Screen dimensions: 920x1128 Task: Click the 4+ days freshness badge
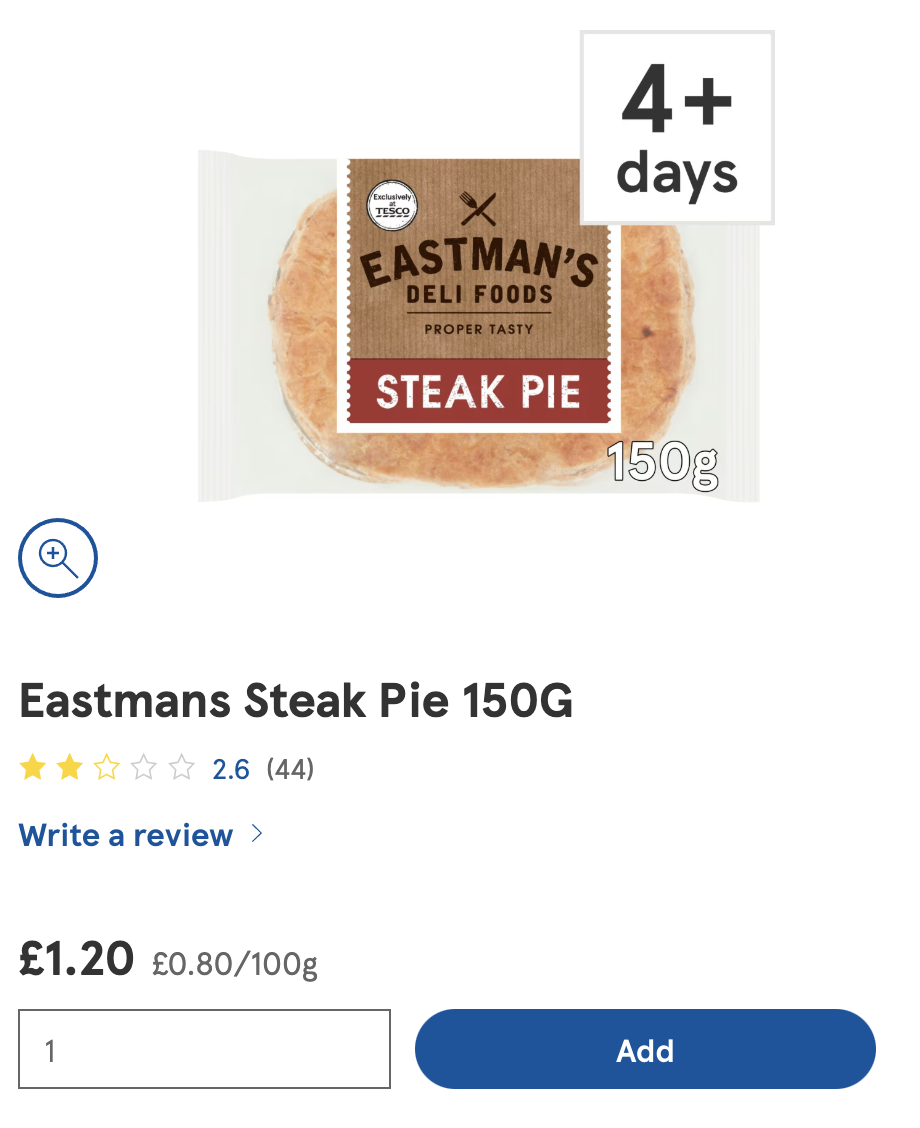click(677, 127)
